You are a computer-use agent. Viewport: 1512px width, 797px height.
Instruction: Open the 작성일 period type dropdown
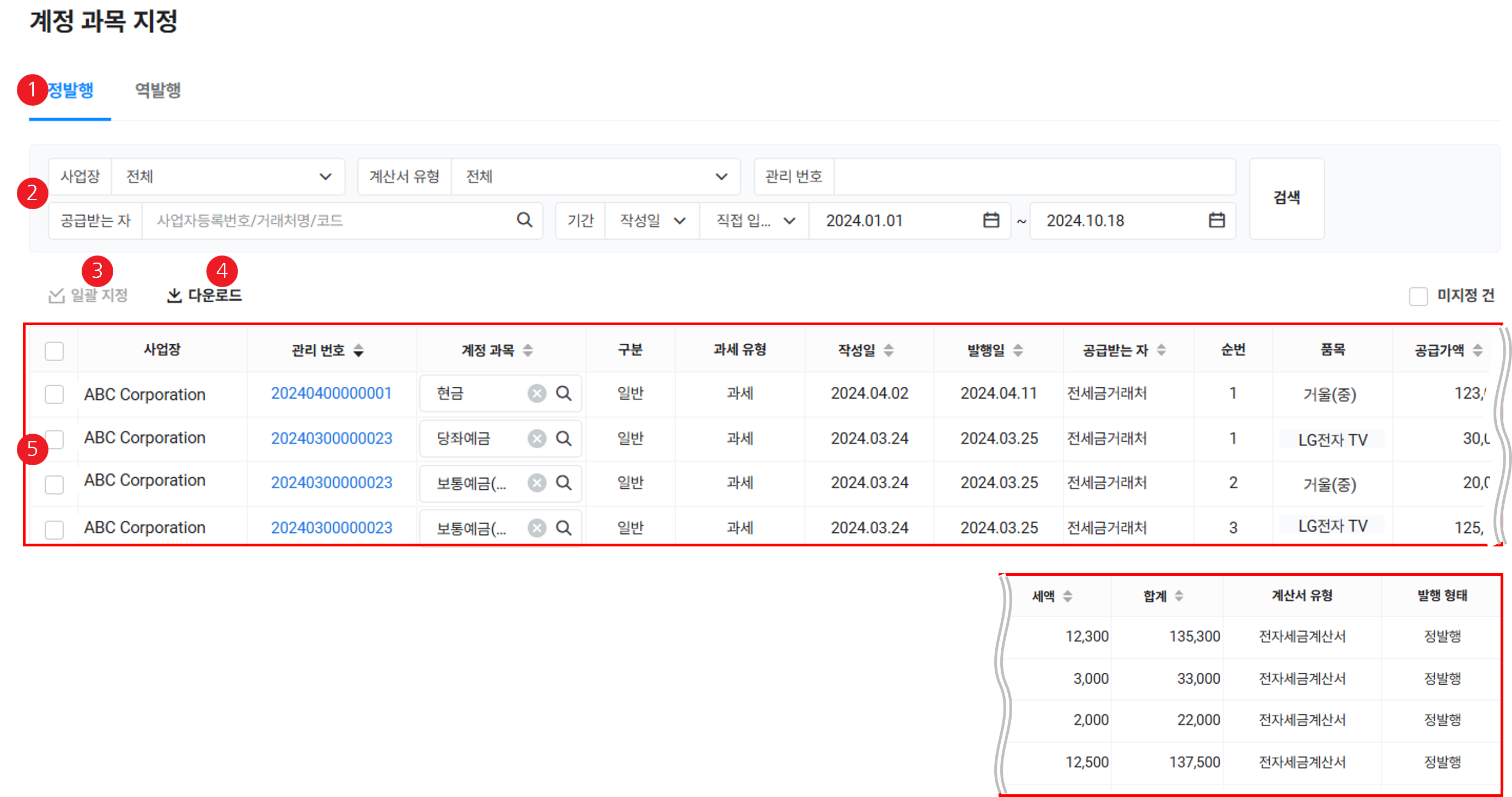[x=652, y=221]
